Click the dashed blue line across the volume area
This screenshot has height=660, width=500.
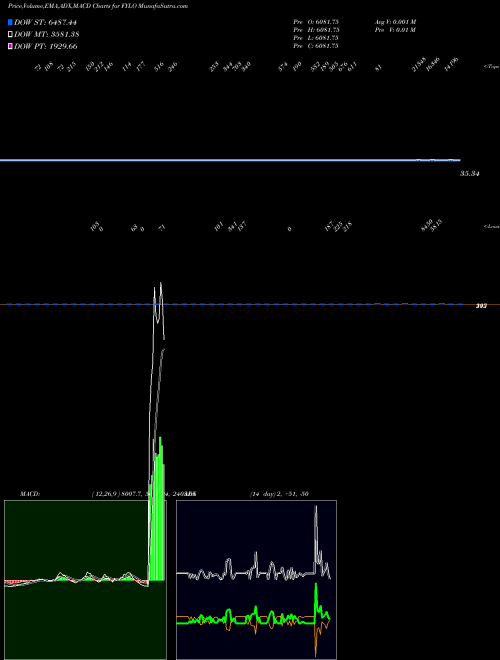(x=235, y=304)
